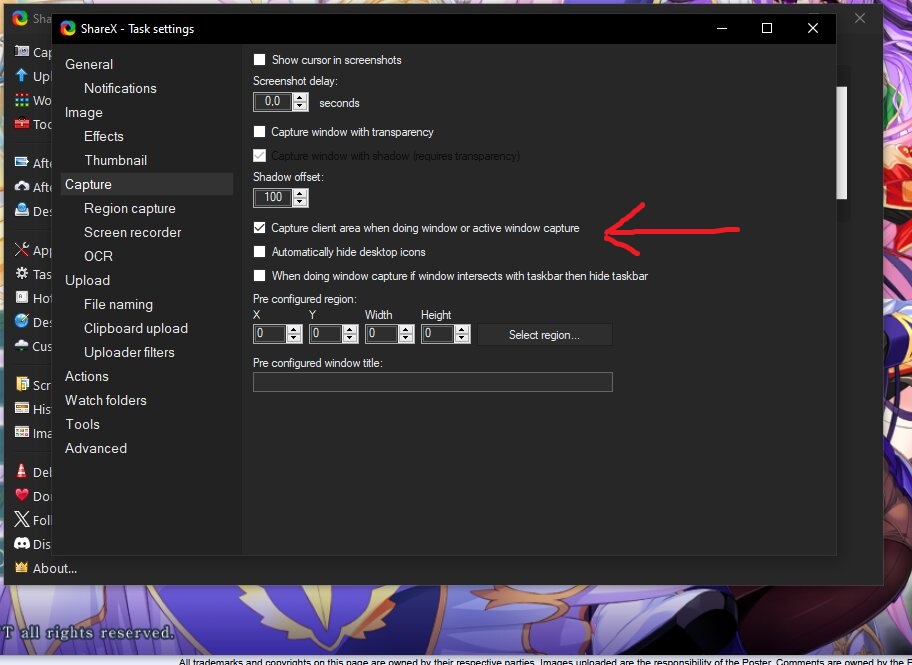Select Upload category in settings tree

click(x=87, y=280)
